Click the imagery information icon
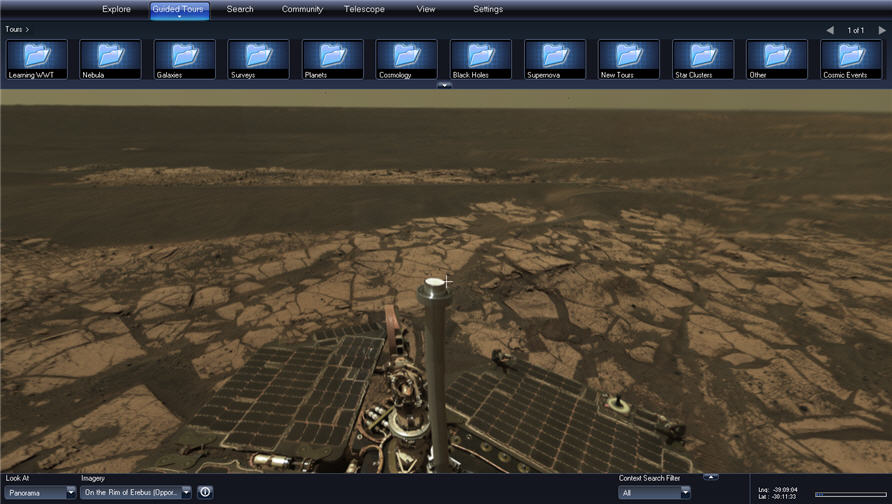Viewport: 892px width, 504px height. [205, 492]
